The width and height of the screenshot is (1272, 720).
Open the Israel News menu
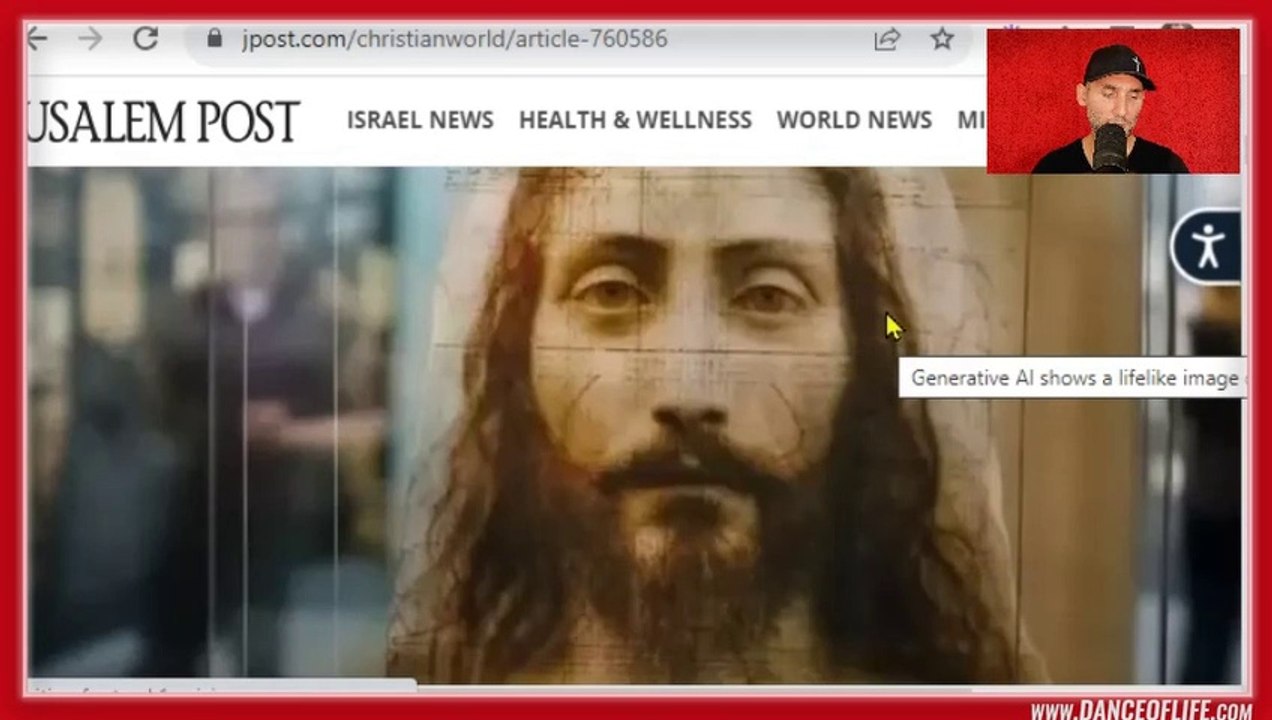pos(420,120)
